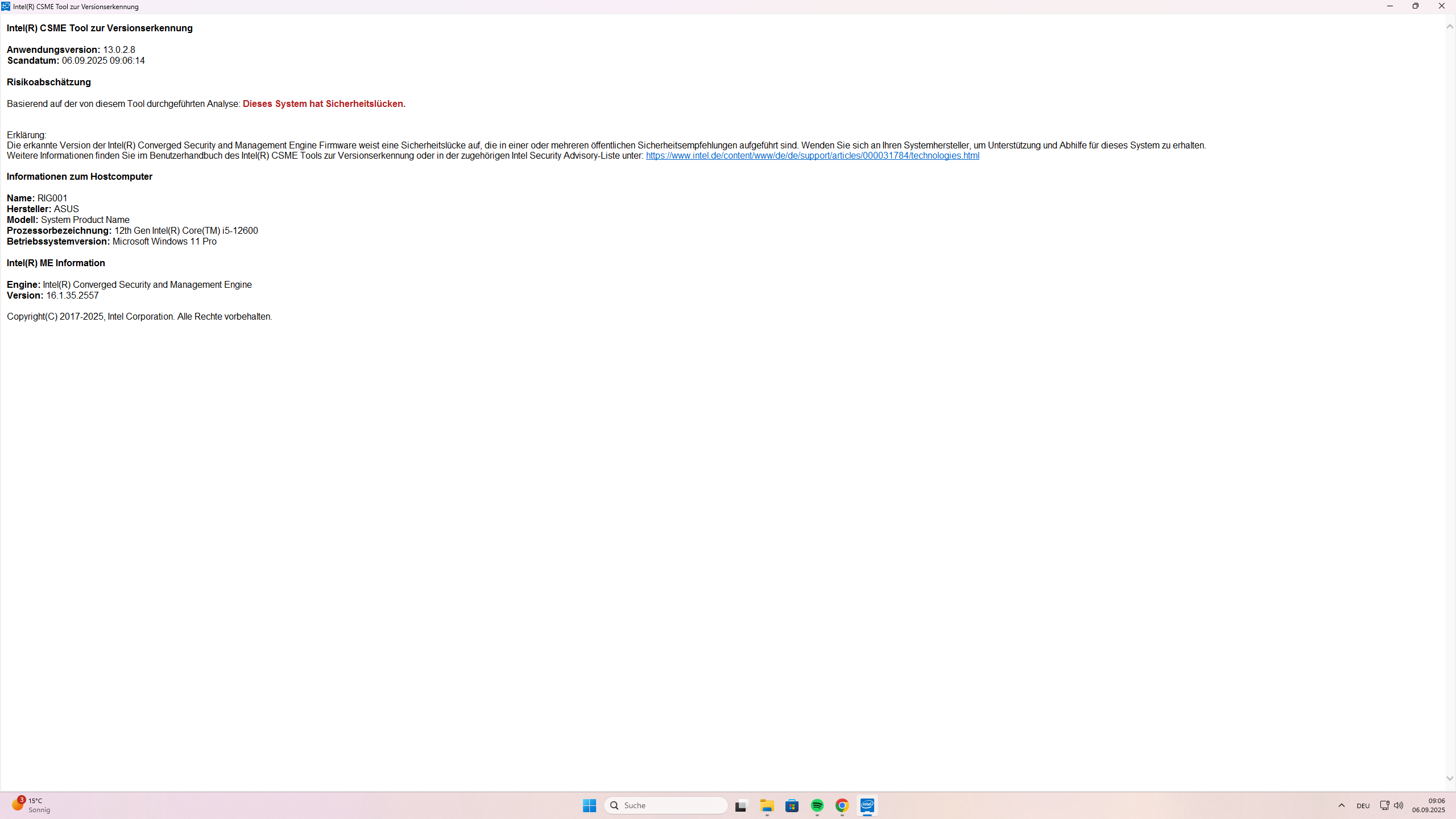The width and height of the screenshot is (1456, 819).
Task: Click the Intel CSME tool taskbar icon
Action: click(867, 805)
